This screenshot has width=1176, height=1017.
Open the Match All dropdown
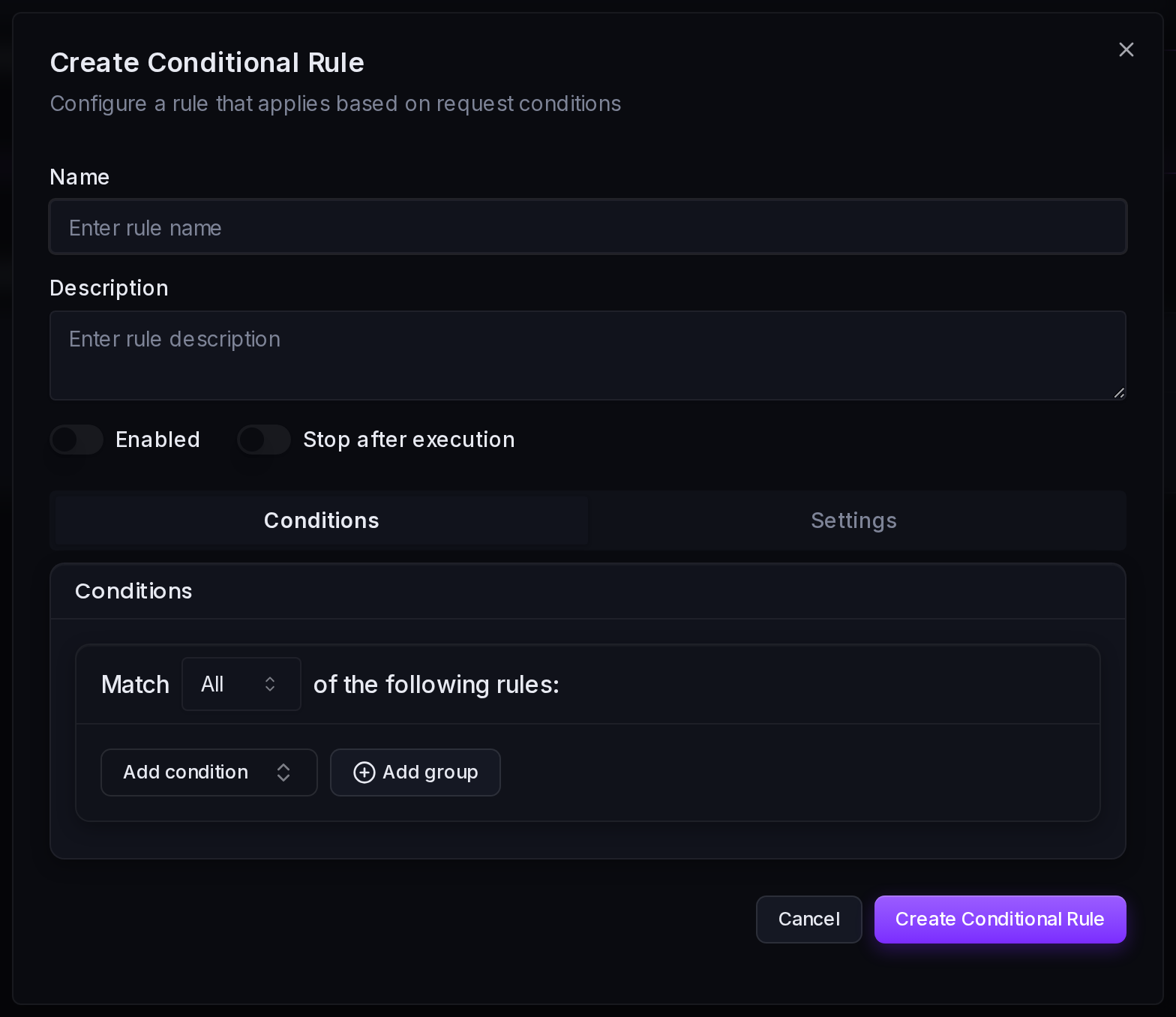241,684
